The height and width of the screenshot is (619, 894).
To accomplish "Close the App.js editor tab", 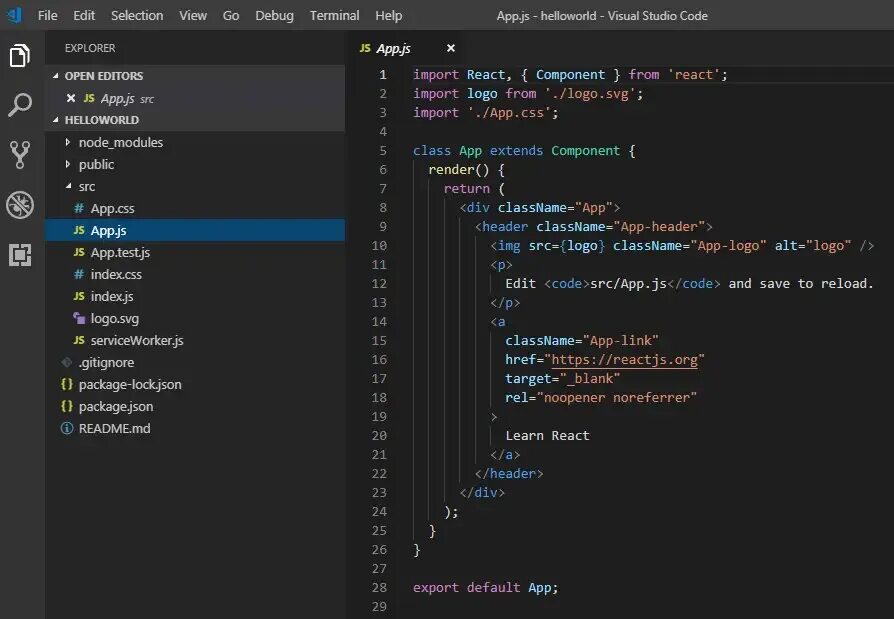I will click(x=451, y=48).
